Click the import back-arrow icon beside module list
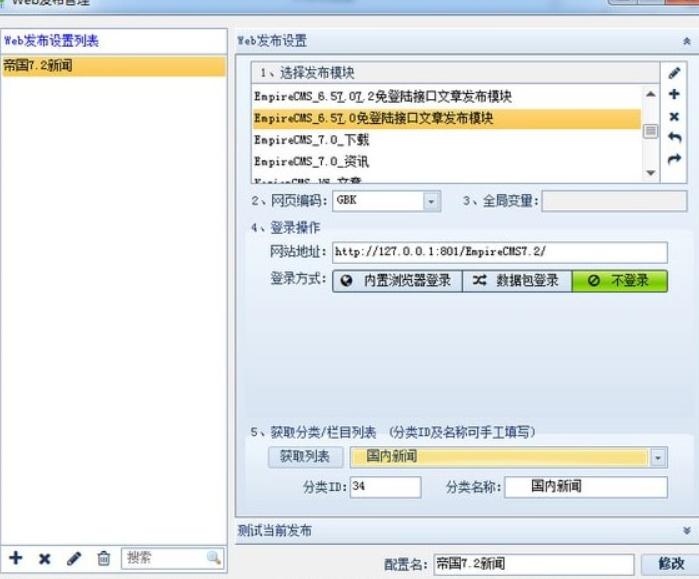 [674, 137]
